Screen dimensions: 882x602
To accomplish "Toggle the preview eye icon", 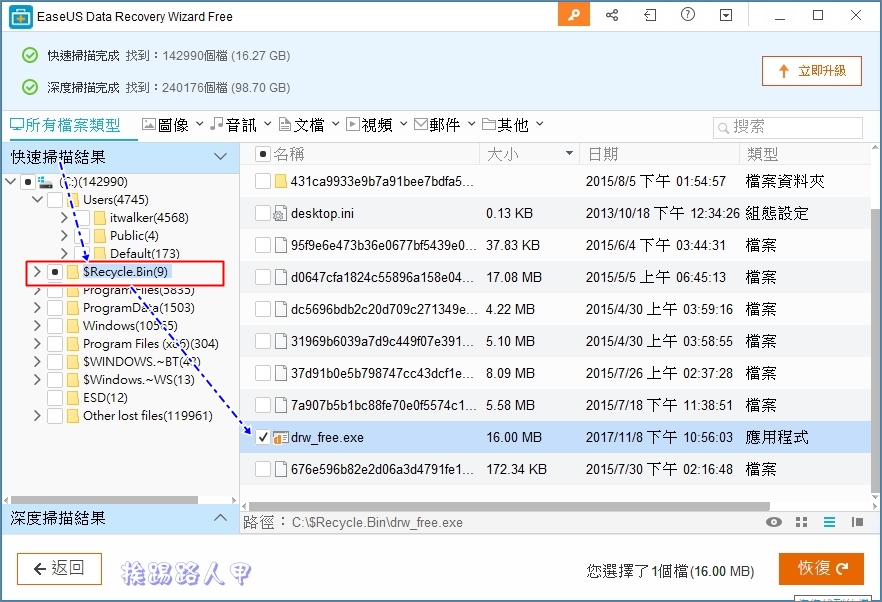I will 774,522.
